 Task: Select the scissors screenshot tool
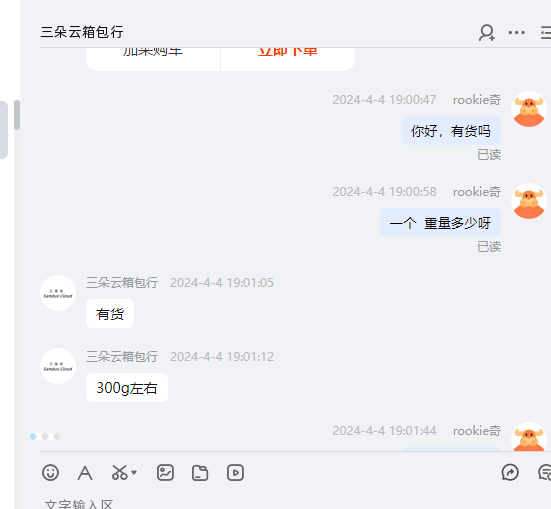(119, 472)
